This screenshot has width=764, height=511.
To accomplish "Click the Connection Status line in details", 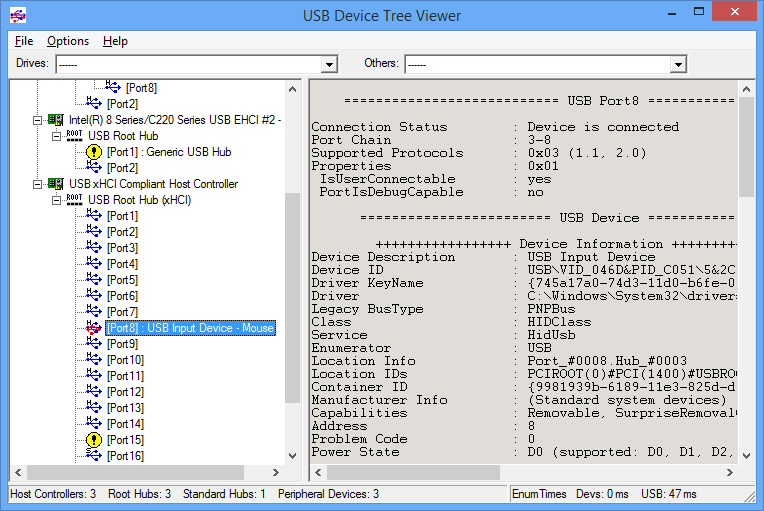I will point(495,127).
